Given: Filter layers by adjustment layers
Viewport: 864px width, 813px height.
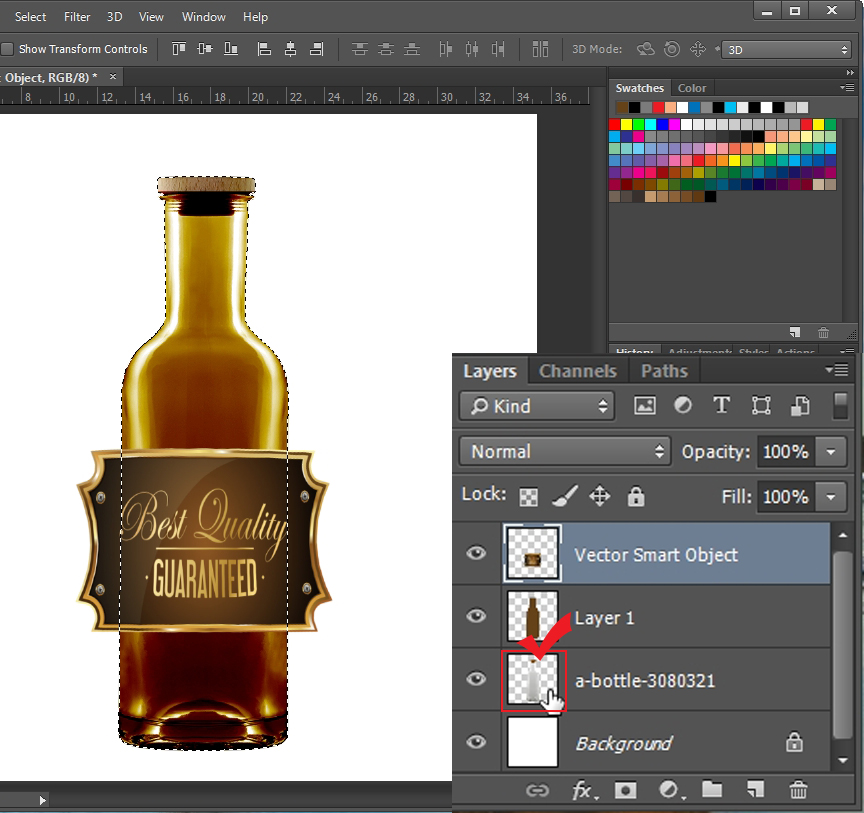Looking at the screenshot, I should [x=683, y=406].
